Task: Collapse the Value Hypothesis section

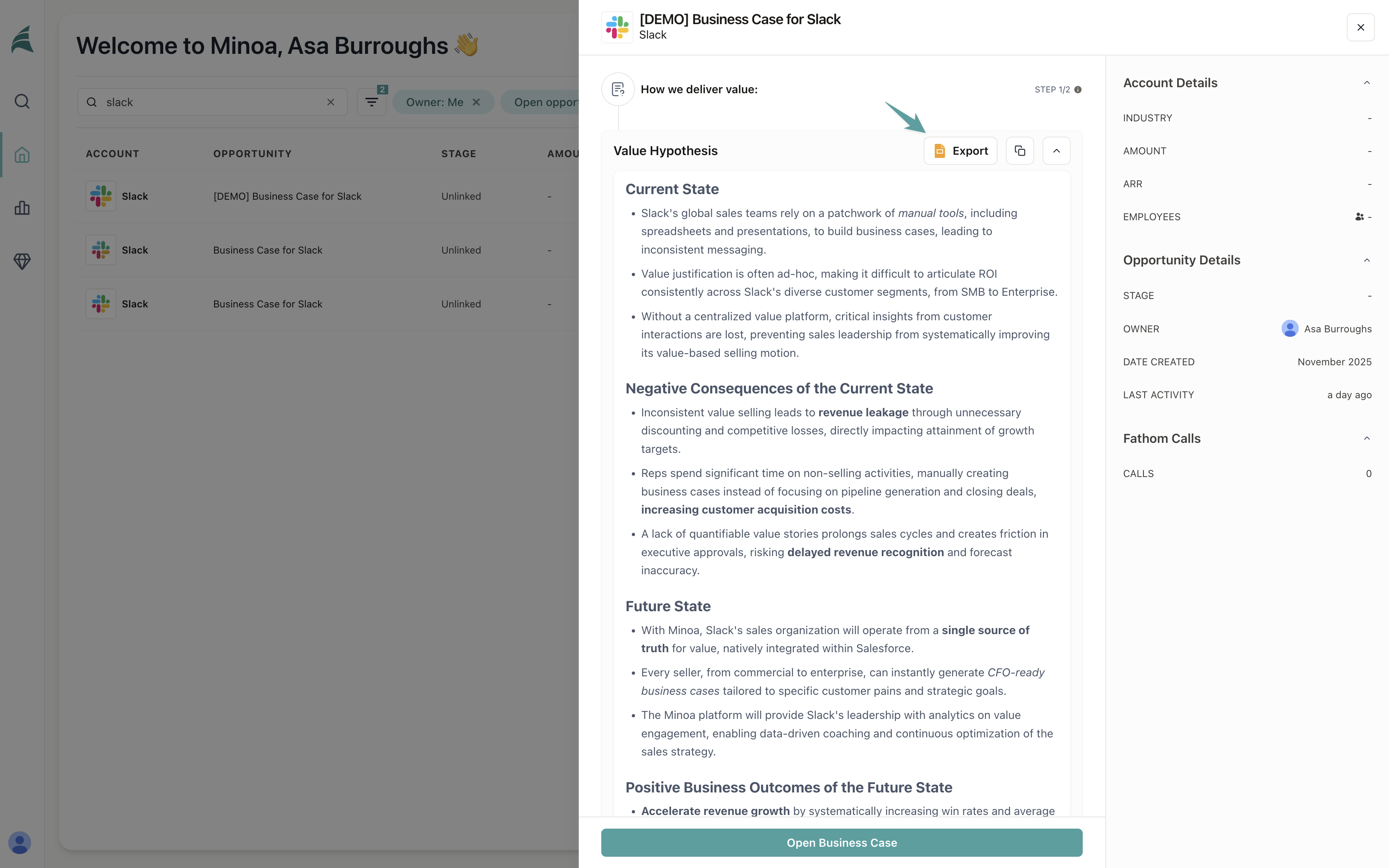Action: point(1056,150)
